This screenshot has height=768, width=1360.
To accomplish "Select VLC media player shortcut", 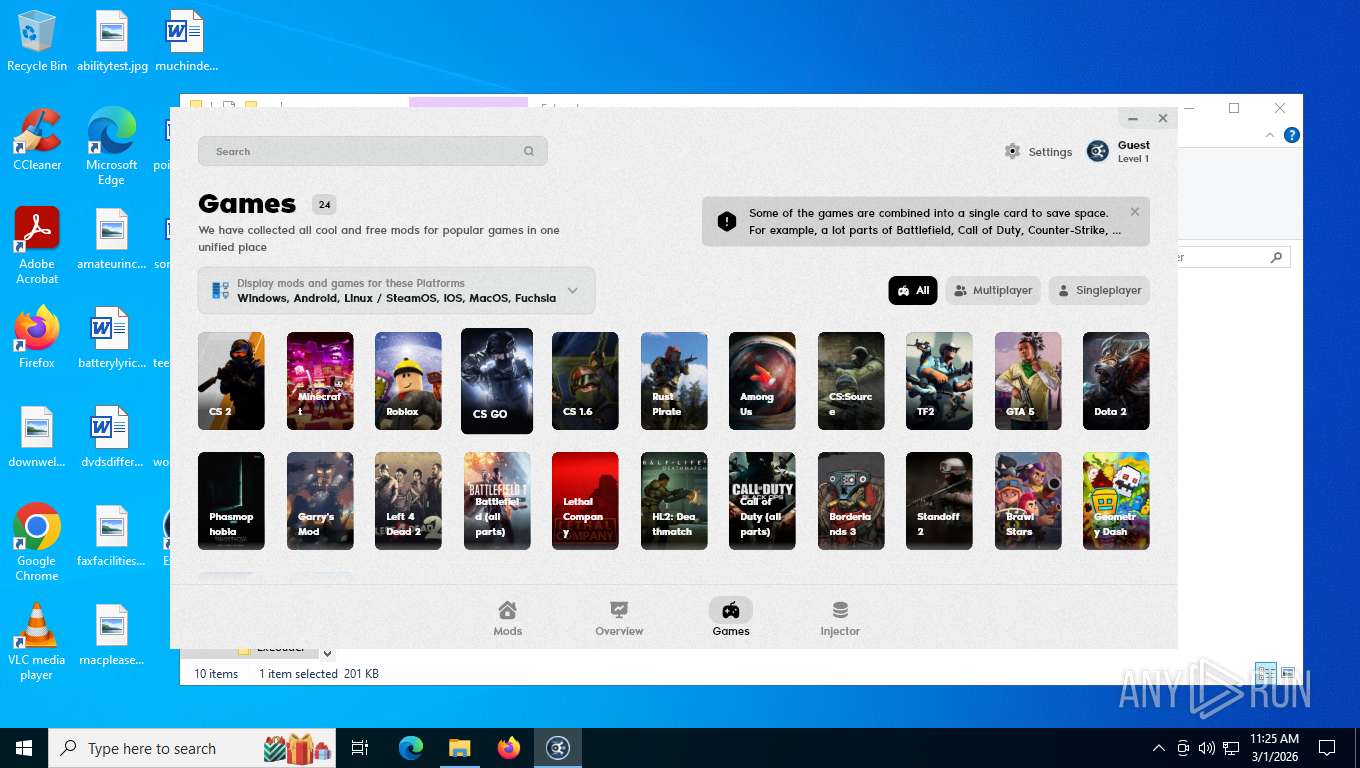I will coord(37,641).
